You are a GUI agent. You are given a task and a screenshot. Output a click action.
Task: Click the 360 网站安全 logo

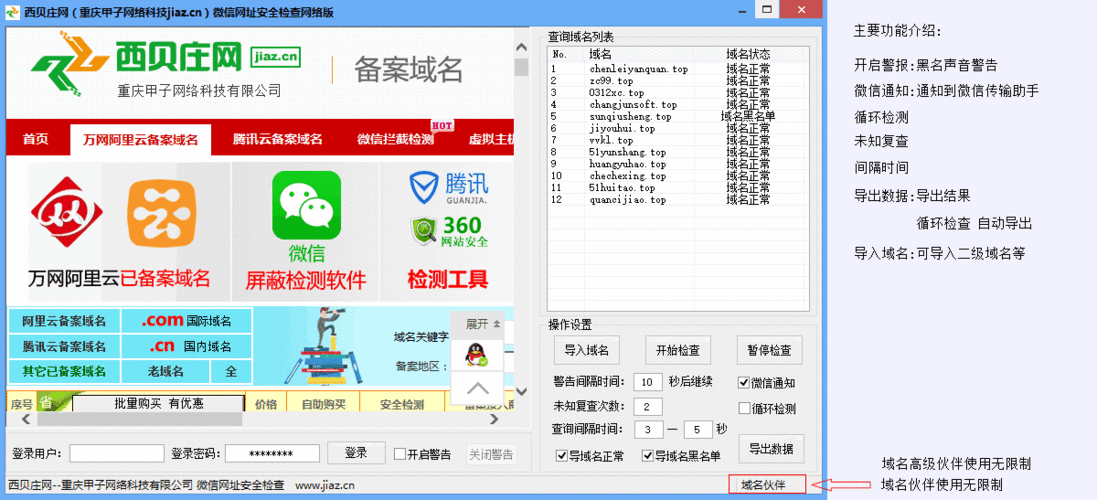tap(449, 232)
